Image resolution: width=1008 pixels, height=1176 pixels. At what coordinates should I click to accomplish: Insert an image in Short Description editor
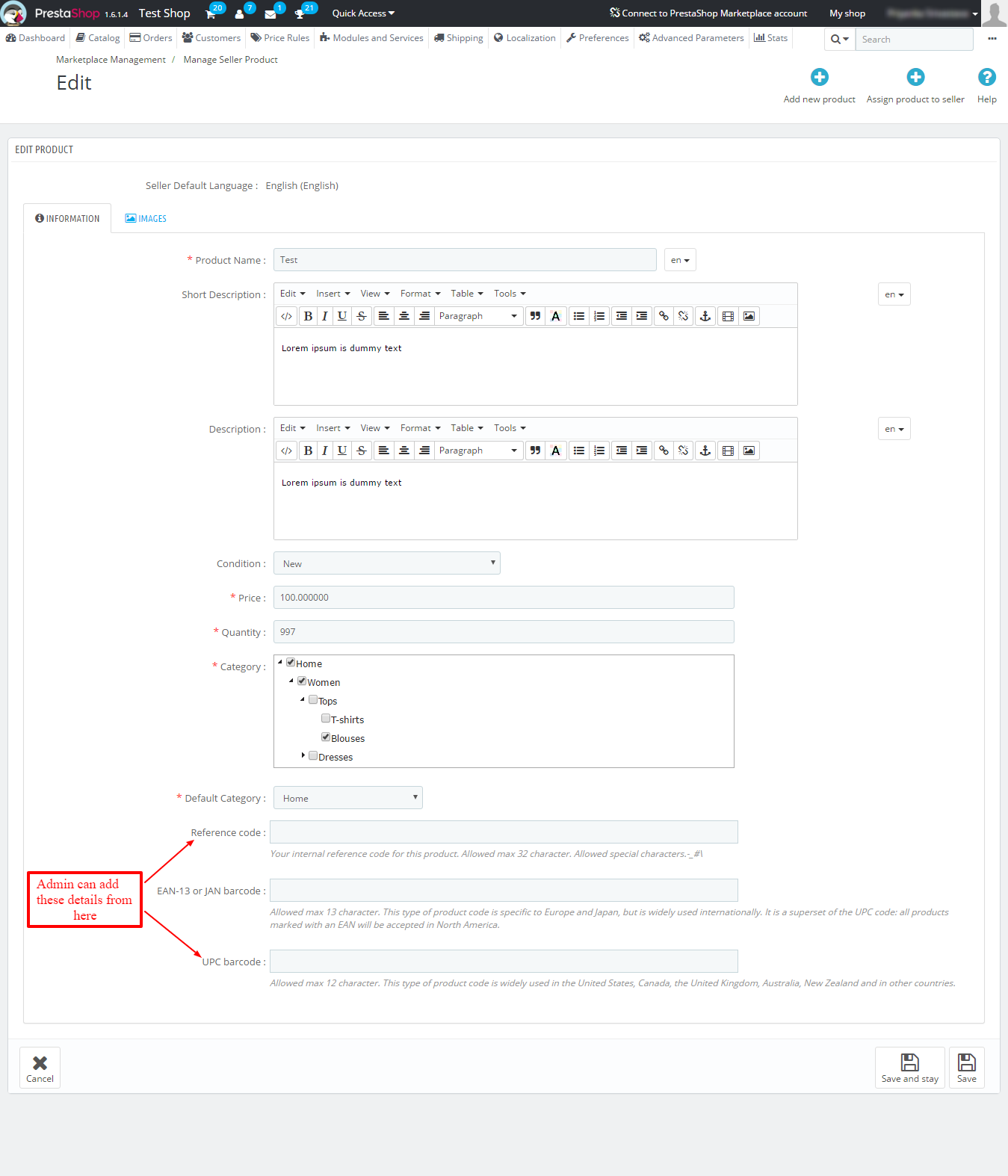749,316
